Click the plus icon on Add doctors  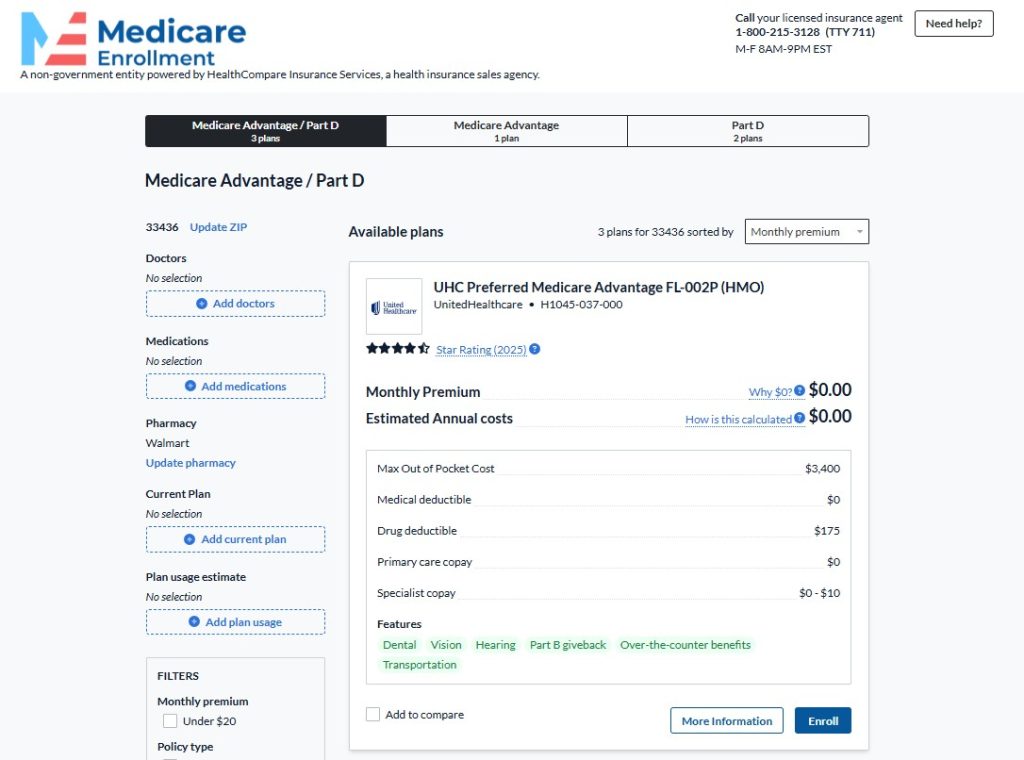[x=202, y=304]
